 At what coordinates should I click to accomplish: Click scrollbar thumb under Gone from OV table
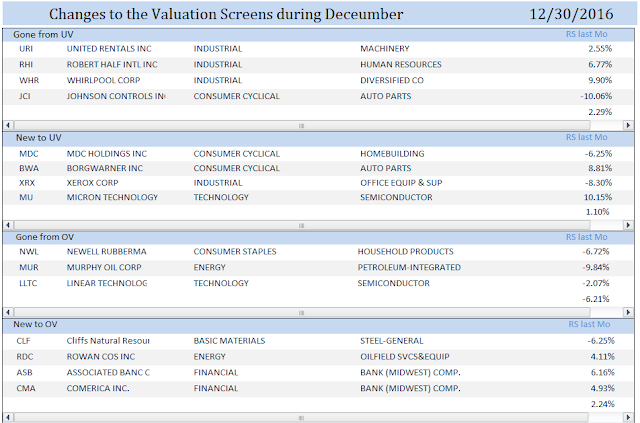302,312
